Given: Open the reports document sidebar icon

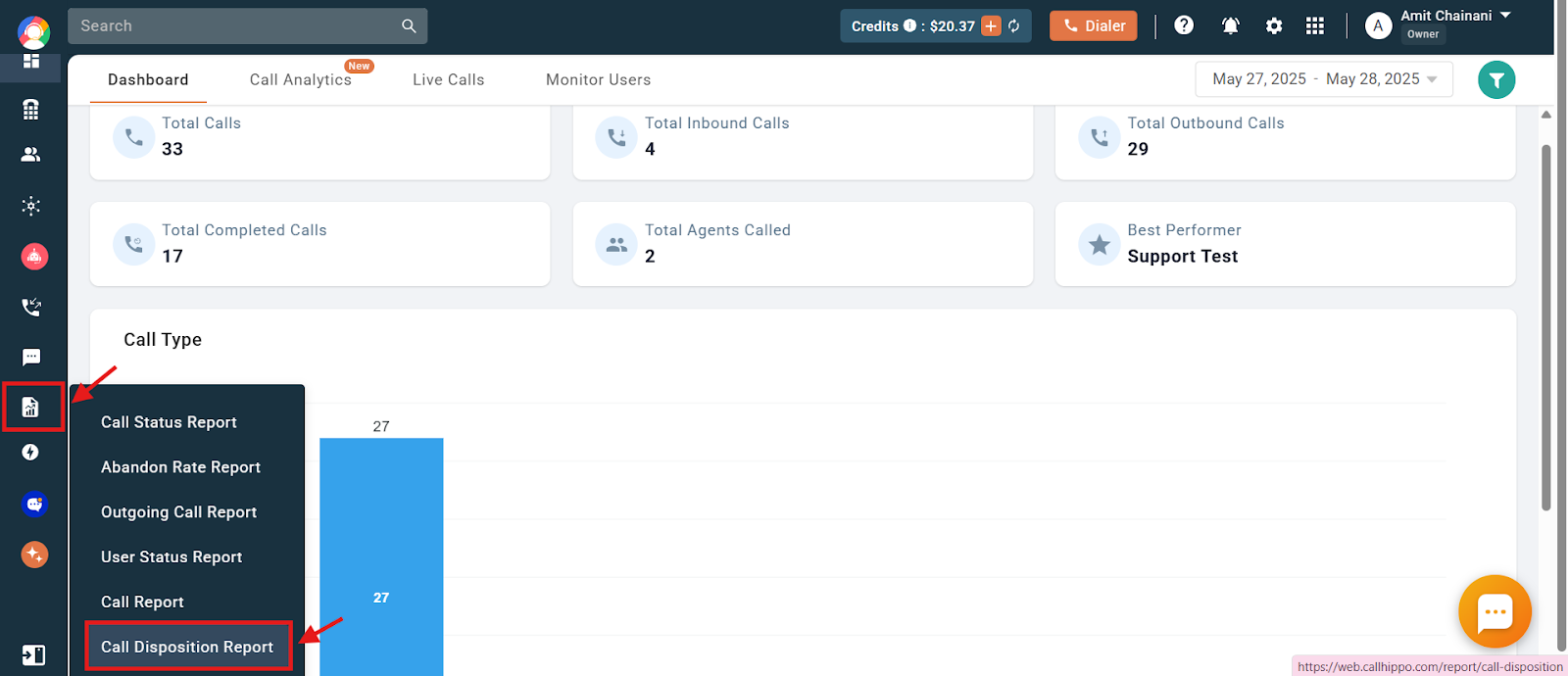Looking at the screenshot, I should tap(31, 407).
